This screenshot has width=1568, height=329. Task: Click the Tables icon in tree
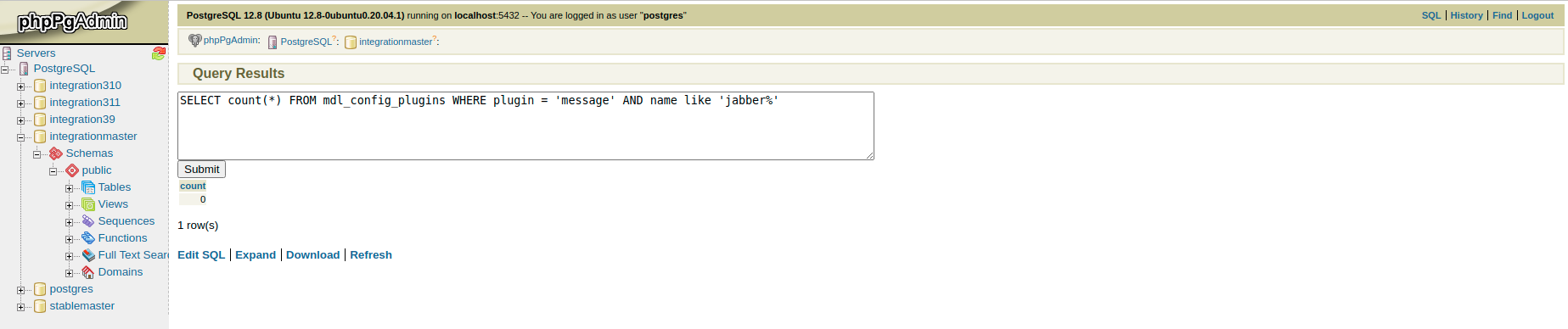point(88,187)
